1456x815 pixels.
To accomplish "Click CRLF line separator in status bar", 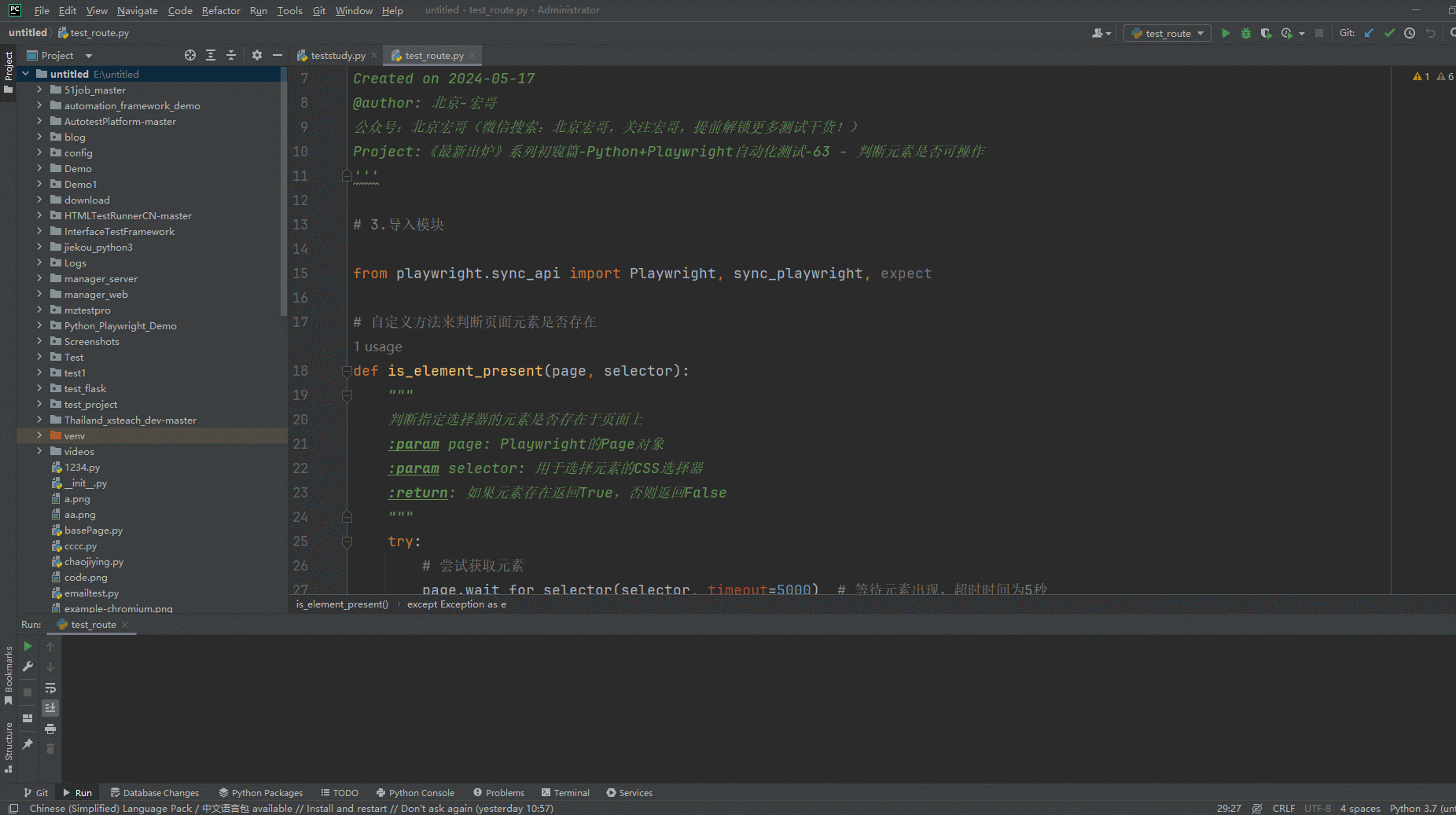I will [x=1283, y=808].
